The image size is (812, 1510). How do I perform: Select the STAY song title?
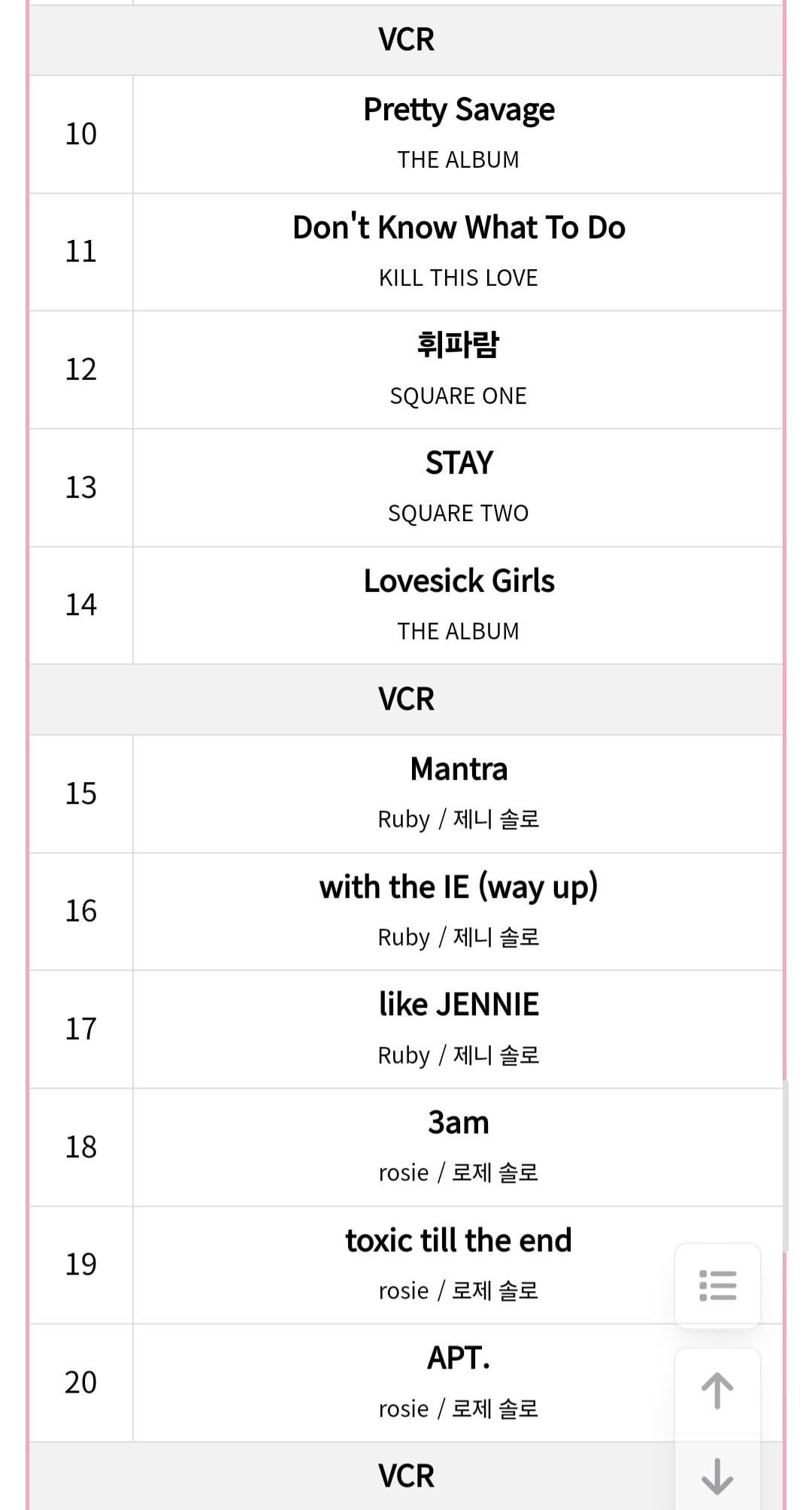tap(459, 462)
